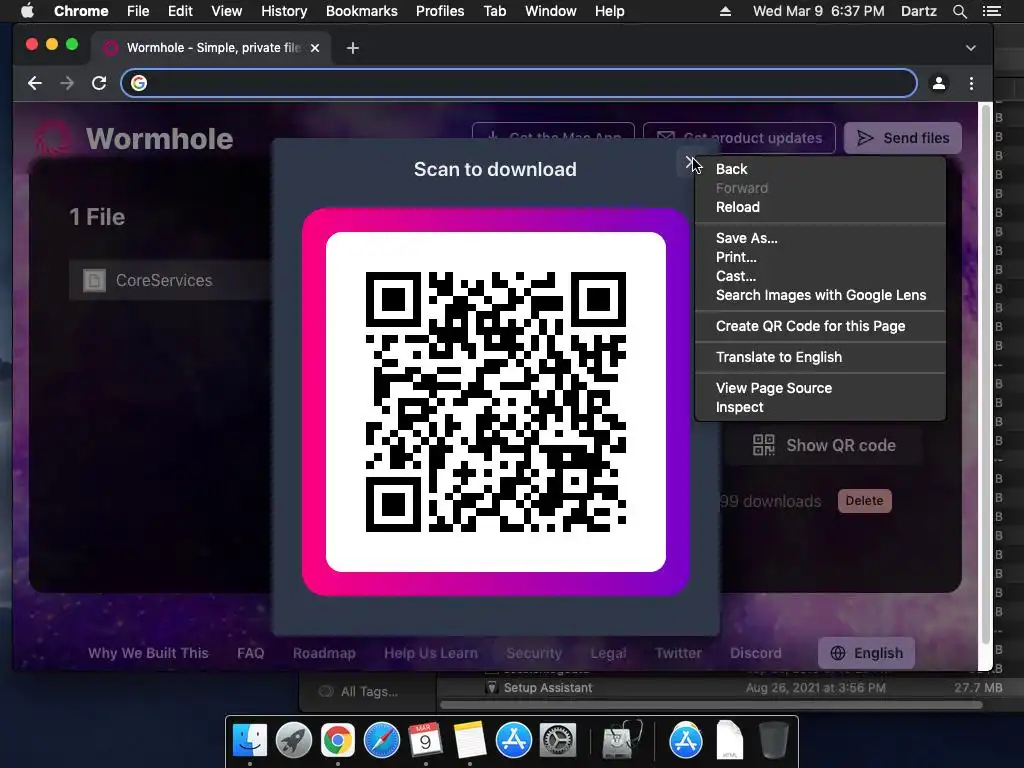The height and width of the screenshot is (768, 1024).
Task: Focus the Chrome address bar
Action: point(519,83)
